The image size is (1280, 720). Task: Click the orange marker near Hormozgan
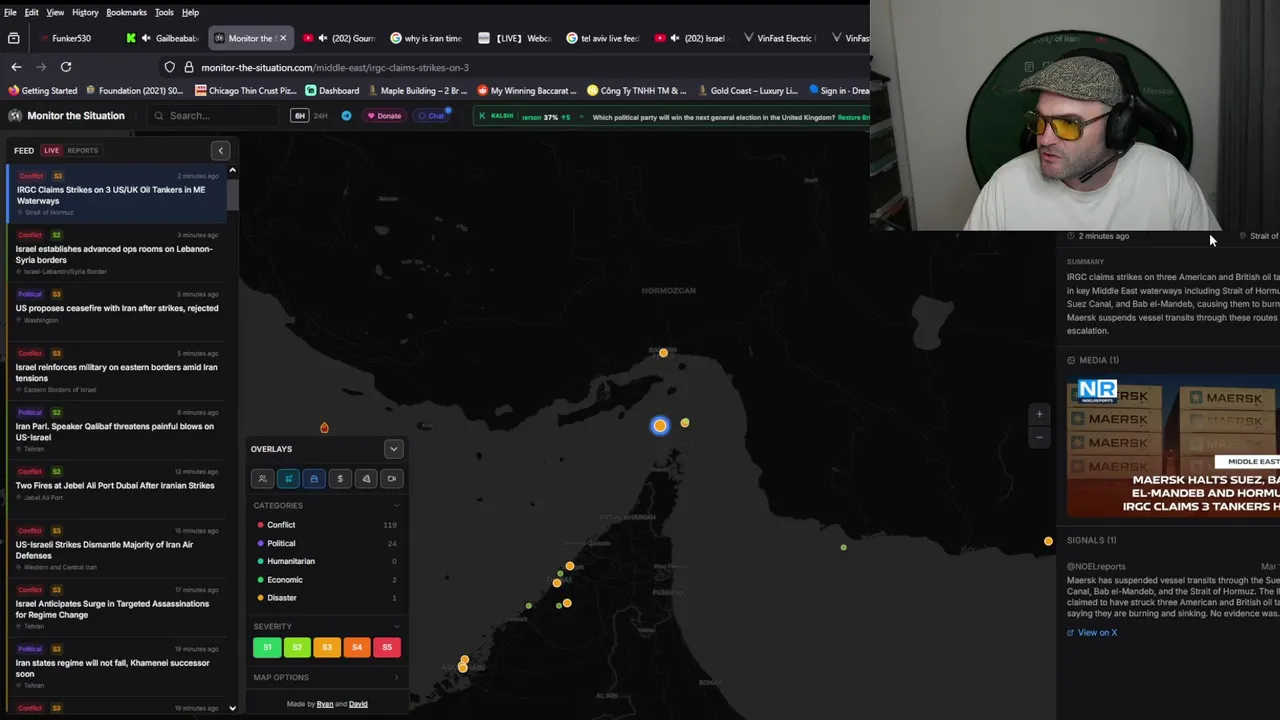click(x=663, y=353)
